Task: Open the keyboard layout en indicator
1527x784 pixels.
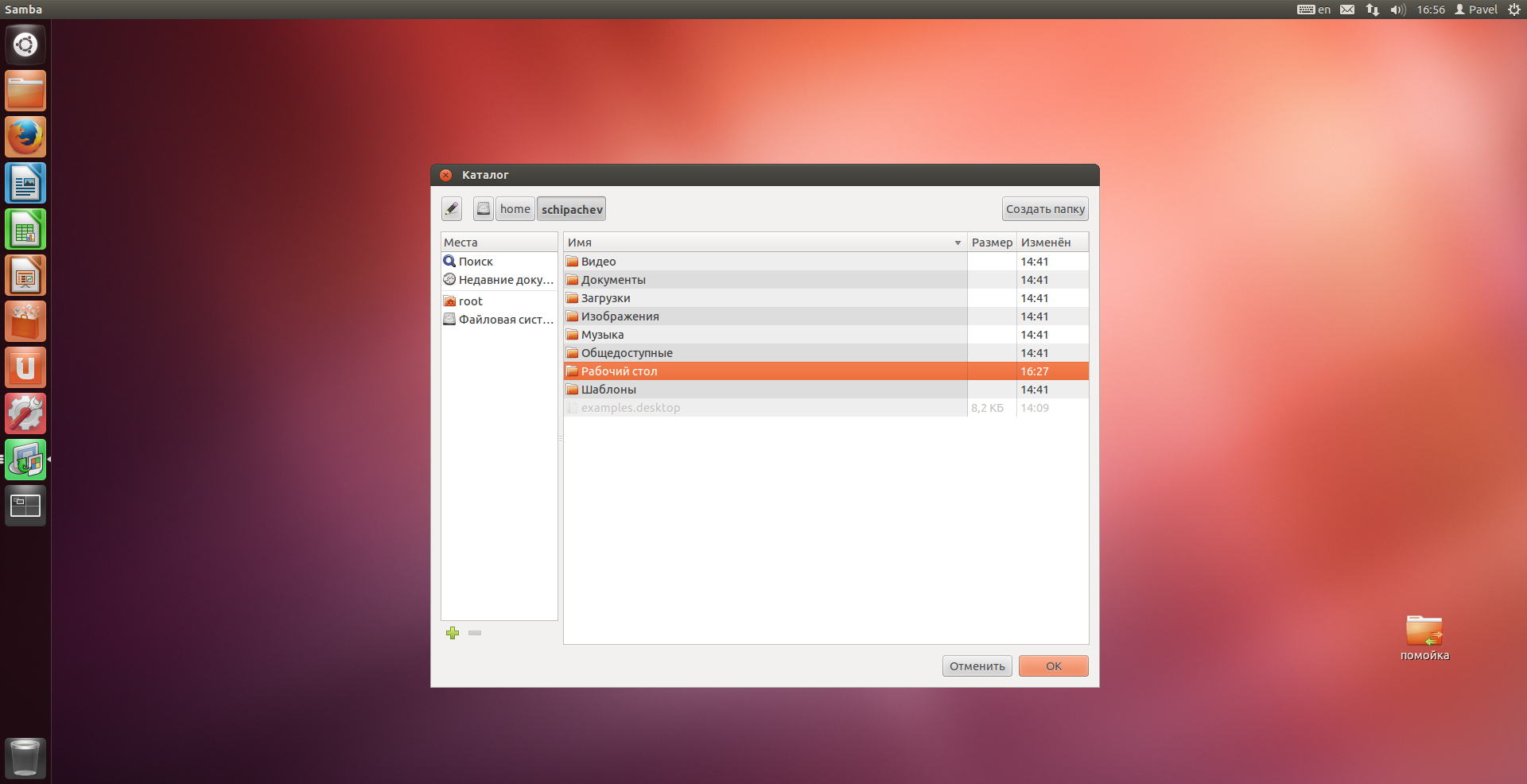Action: 1314,10
